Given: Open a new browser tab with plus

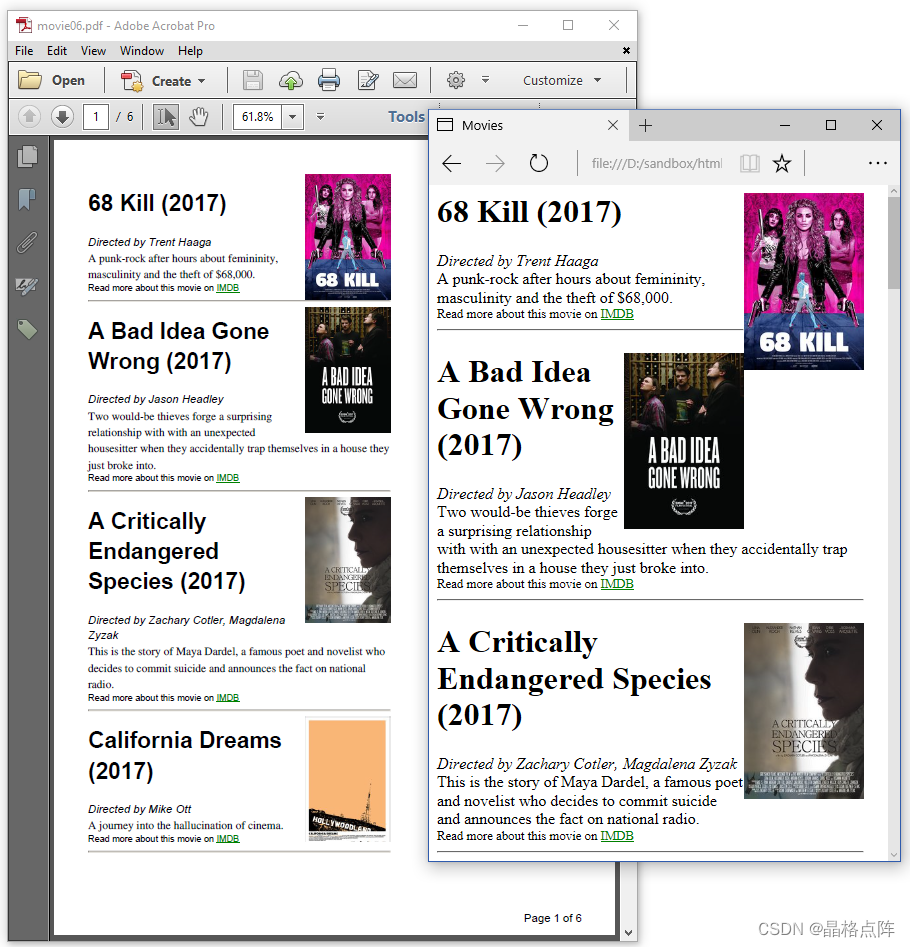Looking at the screenshot, I should tap(646, 125).
